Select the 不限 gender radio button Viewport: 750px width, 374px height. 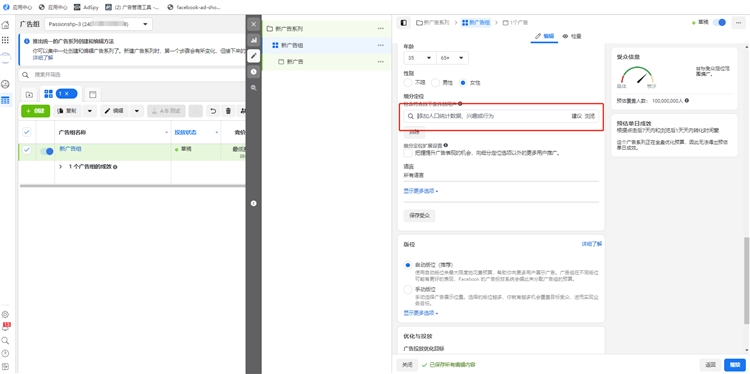[x=408, y=83]
